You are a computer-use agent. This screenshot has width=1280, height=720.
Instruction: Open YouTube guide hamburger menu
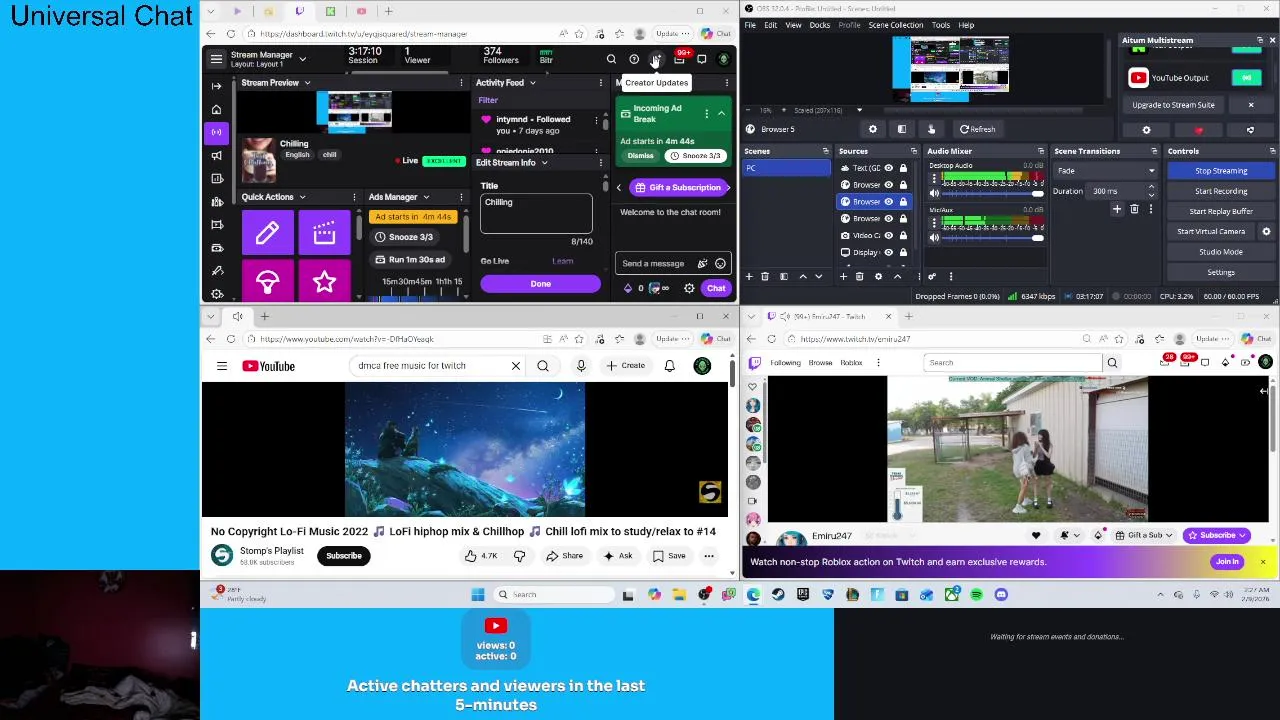point(222,366)
